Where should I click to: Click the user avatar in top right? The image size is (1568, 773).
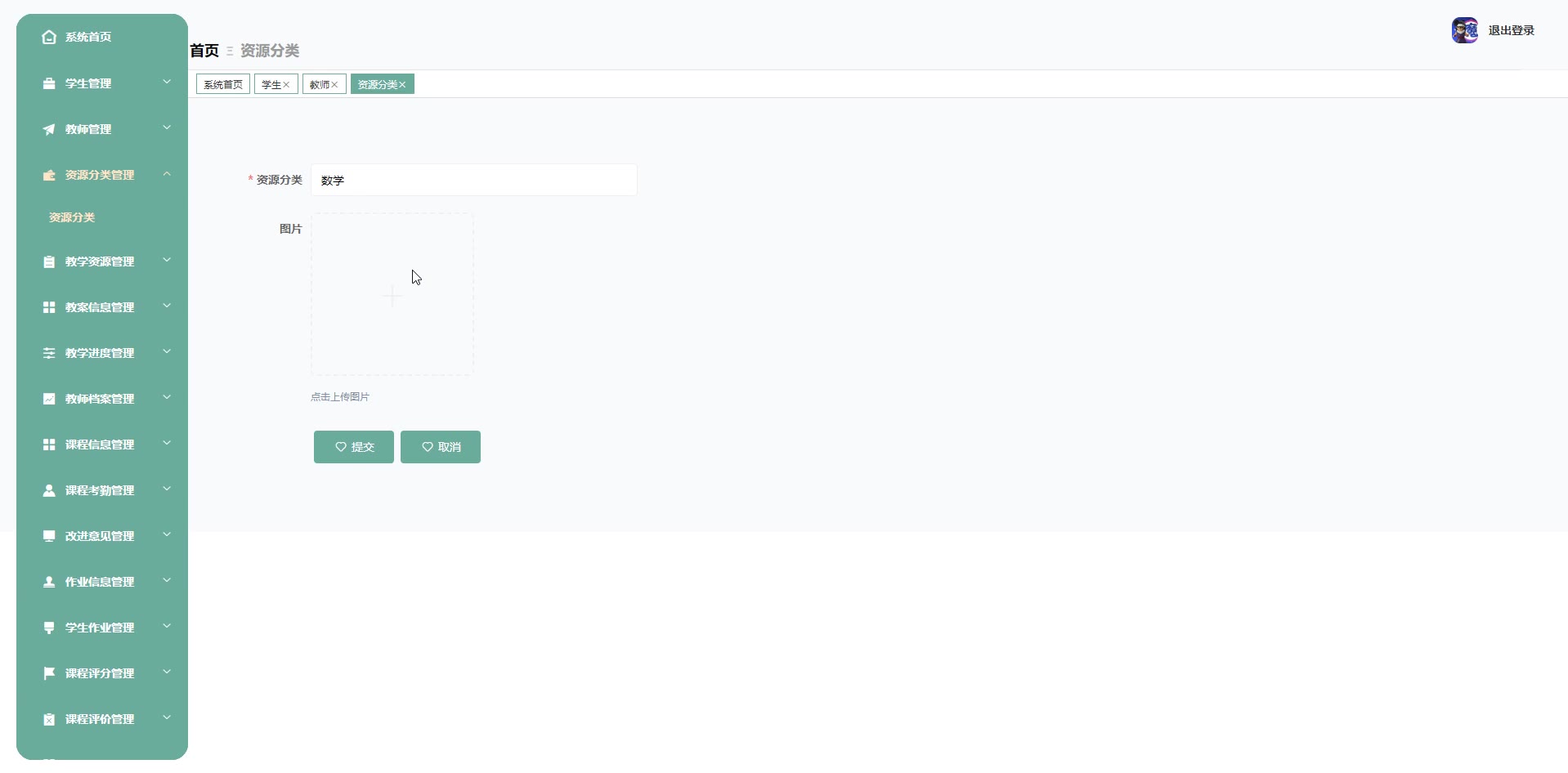[x=1464, y=30]
